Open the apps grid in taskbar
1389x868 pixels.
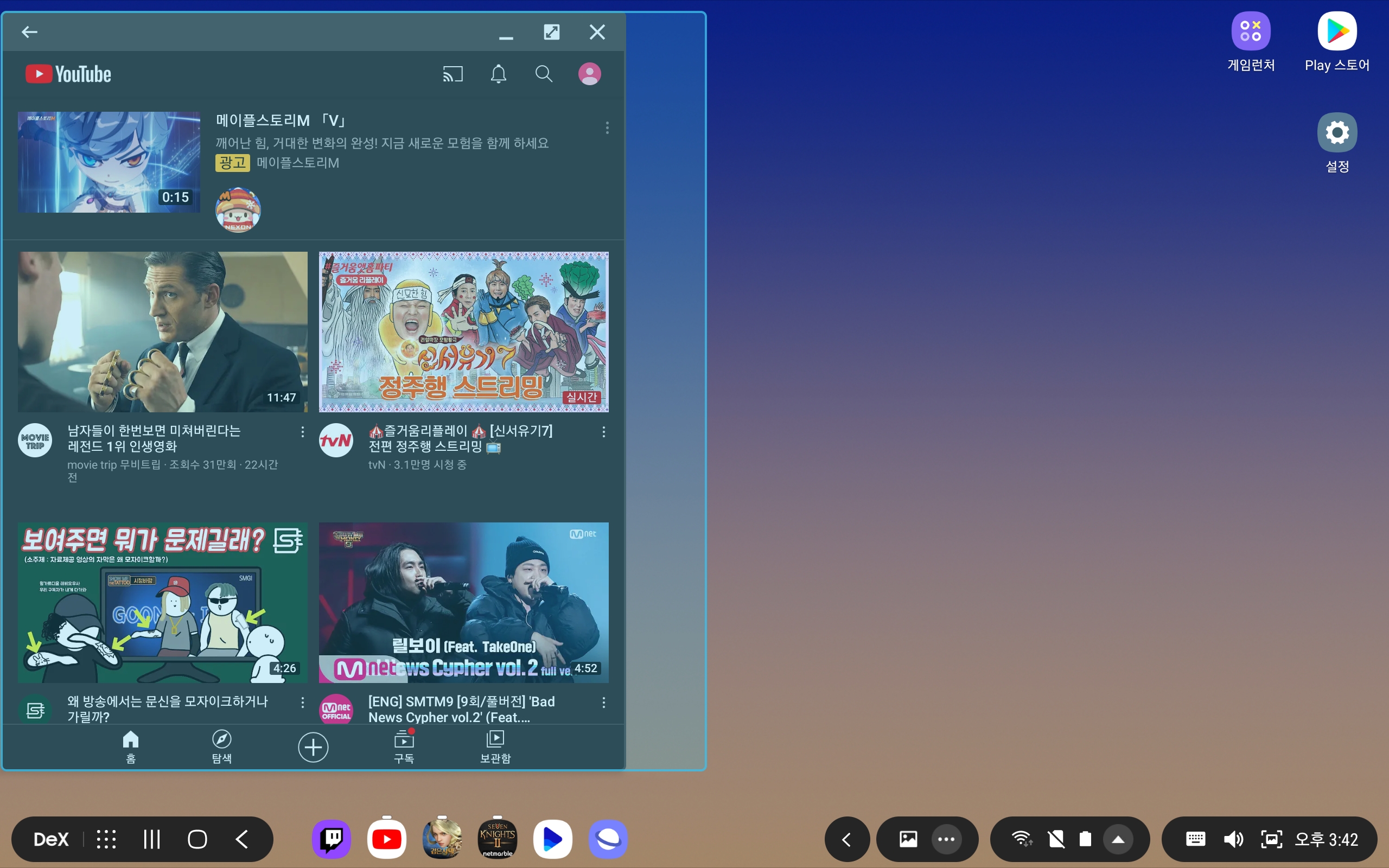[x=106, y=839]
